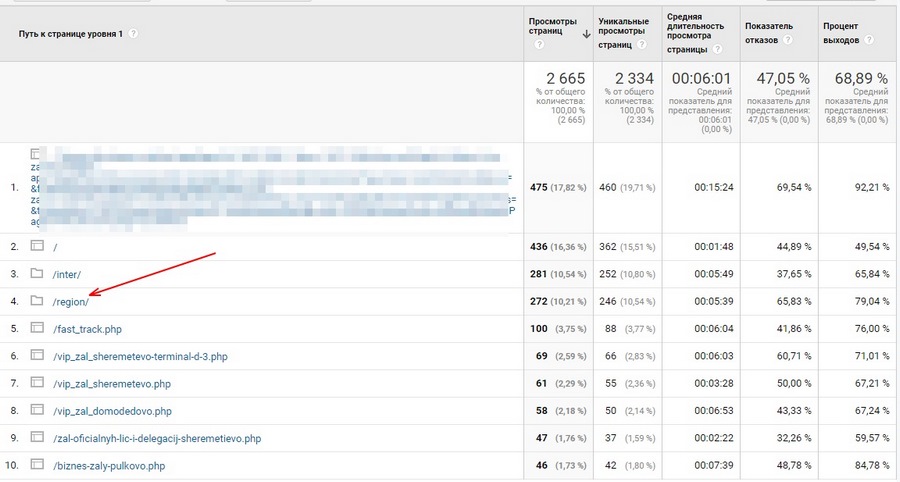Open help icon for Уникальные просмотры страниц

click(642, 44)
